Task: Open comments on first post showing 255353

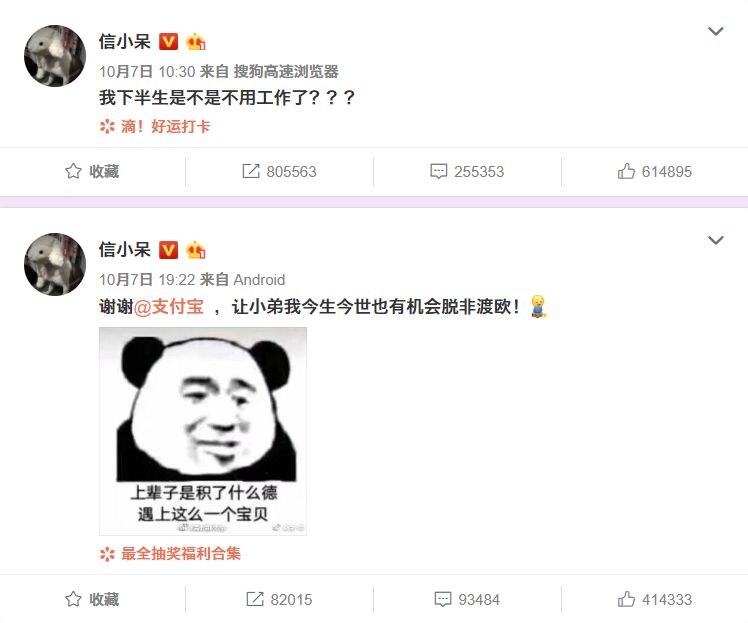Action: (x=467, y=171)
